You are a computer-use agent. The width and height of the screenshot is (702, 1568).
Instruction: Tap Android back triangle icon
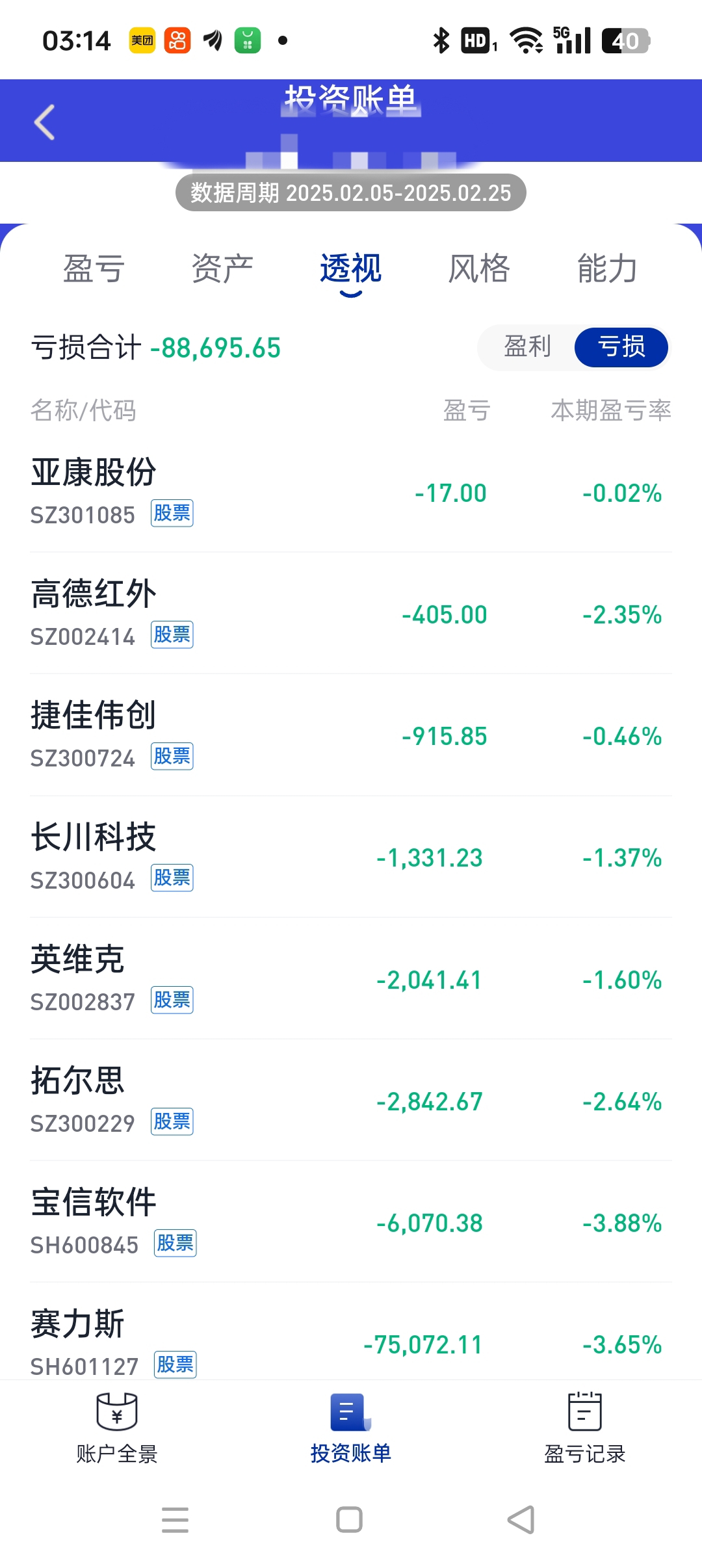pos(521,1520)
